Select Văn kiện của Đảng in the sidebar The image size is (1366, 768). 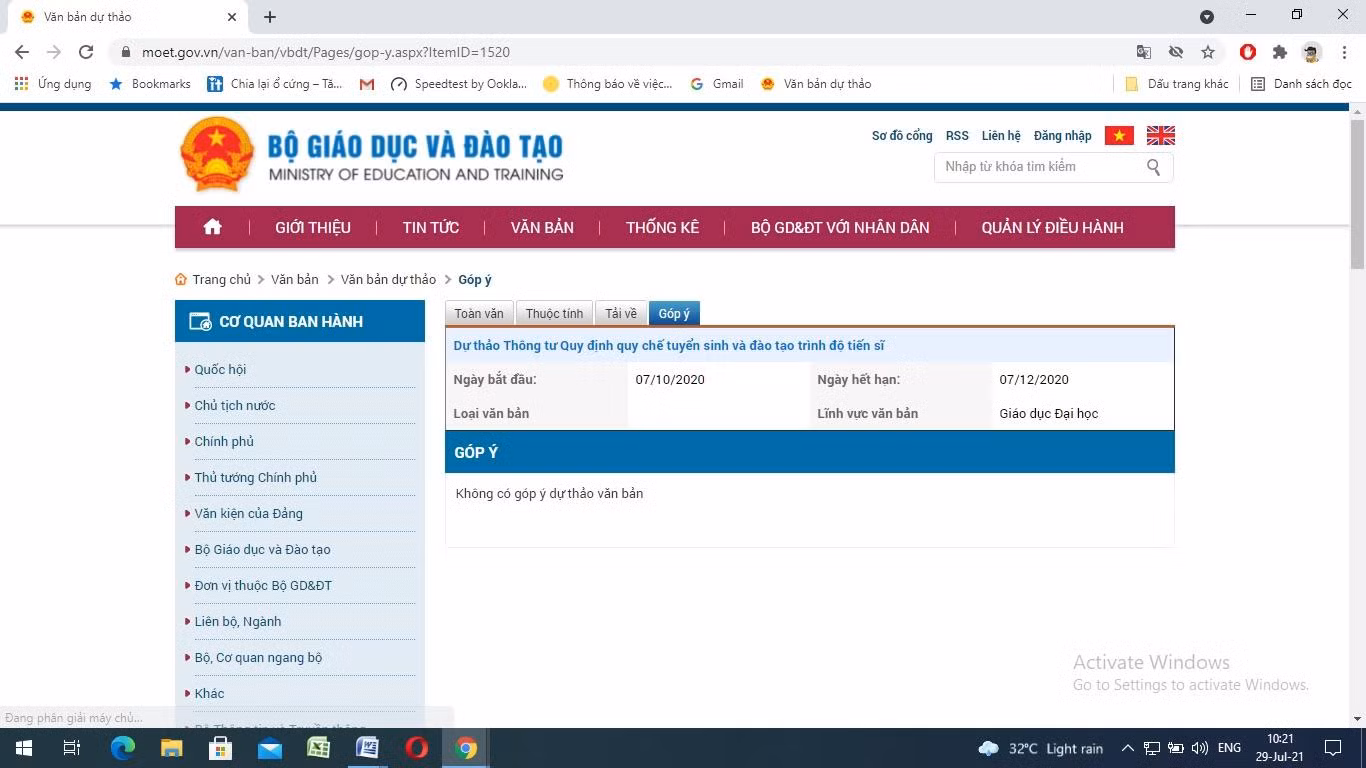tap(249, 514)
